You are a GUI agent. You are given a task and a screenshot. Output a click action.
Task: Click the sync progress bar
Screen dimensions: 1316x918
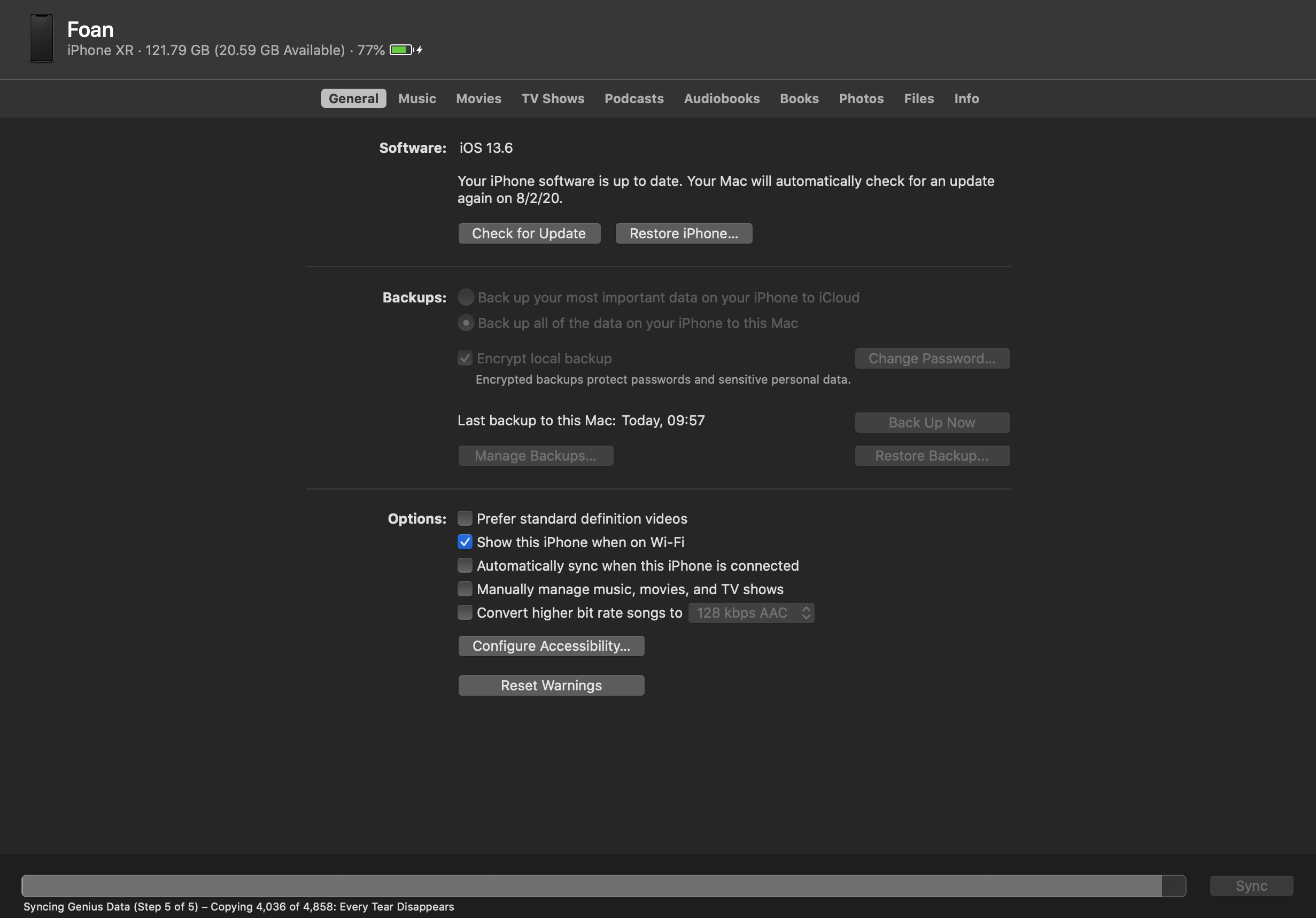(x=603, y=885)
